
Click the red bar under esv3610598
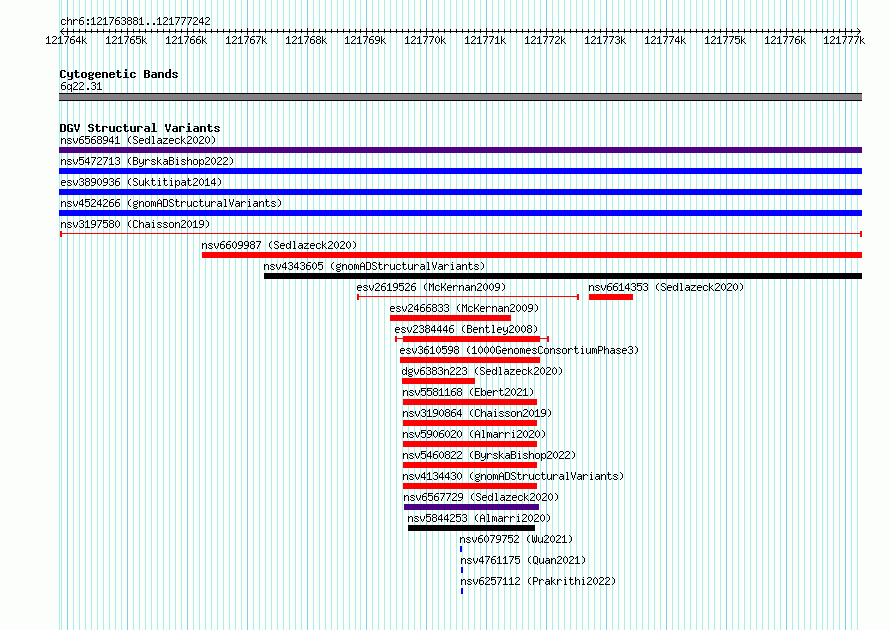(x=470, y=360)
